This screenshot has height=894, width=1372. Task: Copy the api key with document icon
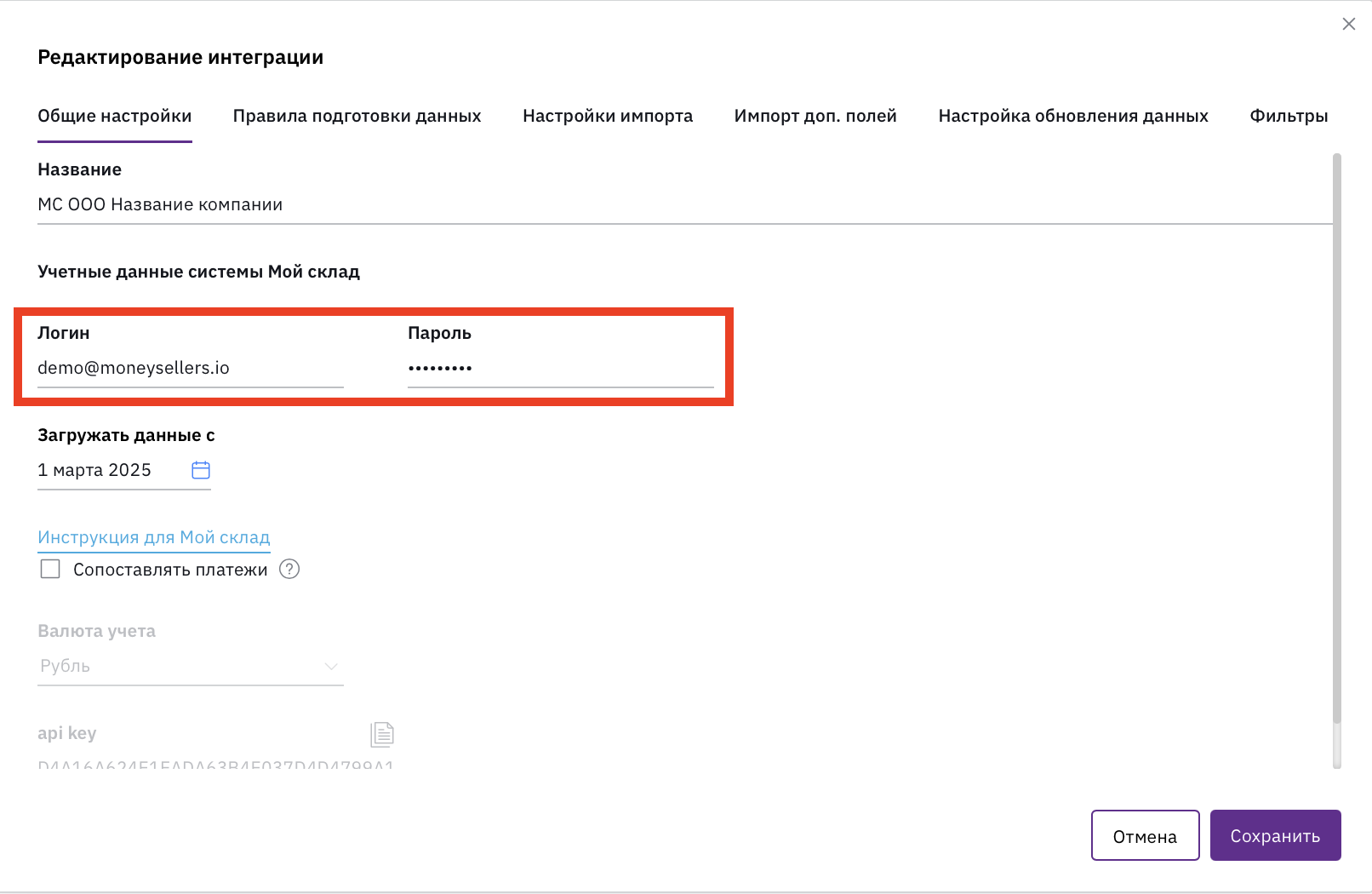tap(382, 734)
